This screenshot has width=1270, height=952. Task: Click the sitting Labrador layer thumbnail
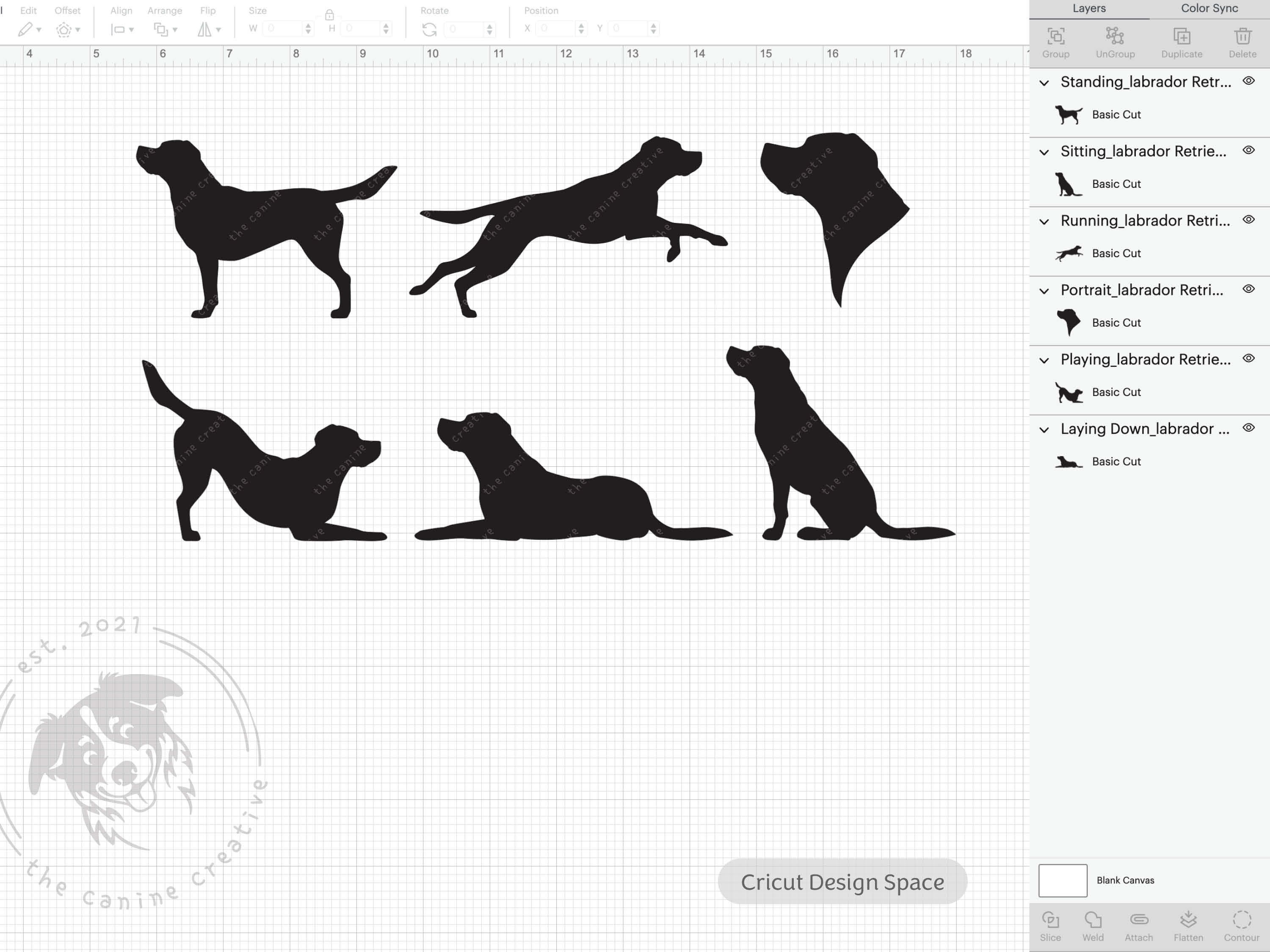point(1068,184)
